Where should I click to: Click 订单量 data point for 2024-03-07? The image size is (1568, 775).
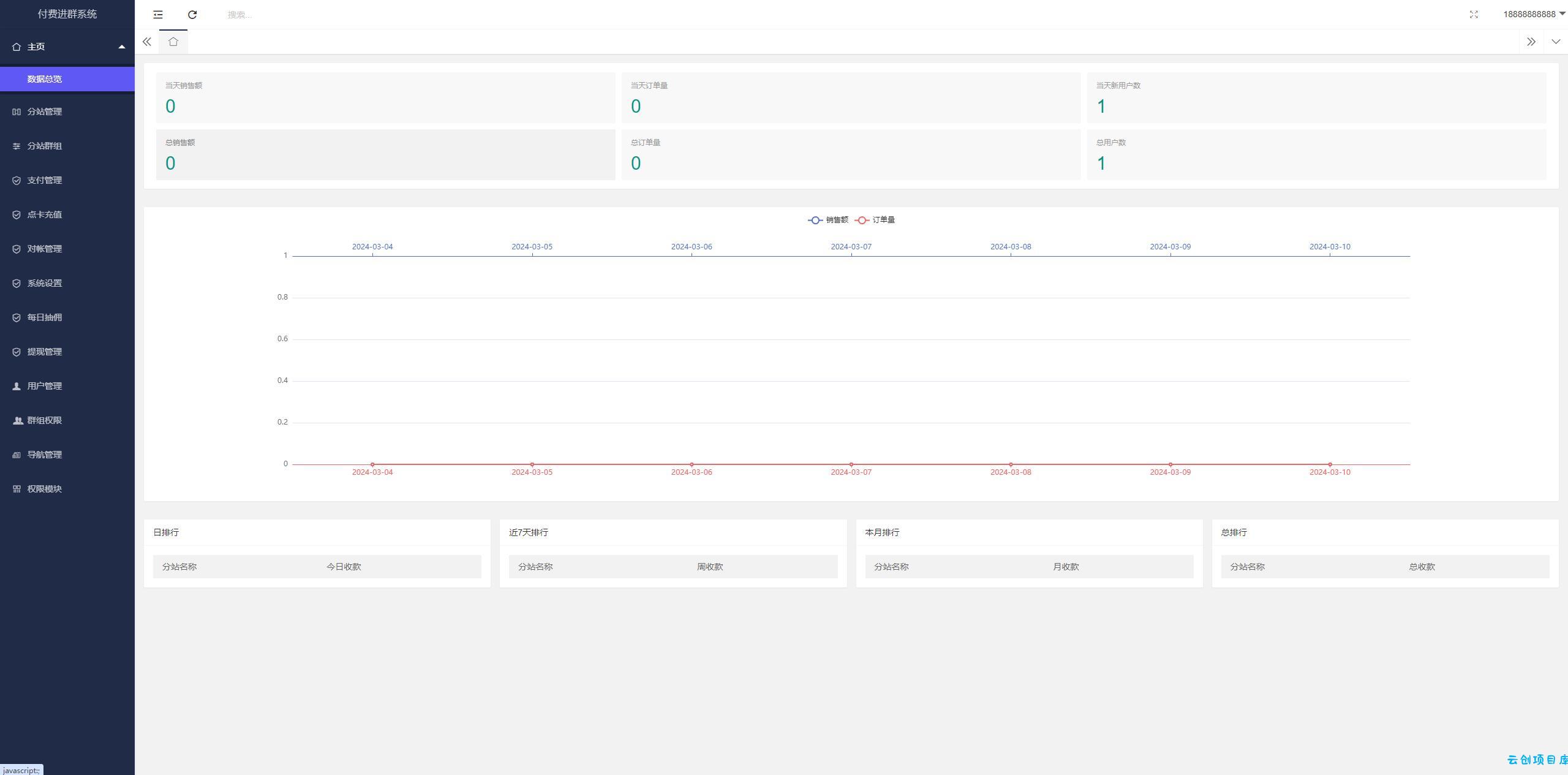[x=851, y=464]
